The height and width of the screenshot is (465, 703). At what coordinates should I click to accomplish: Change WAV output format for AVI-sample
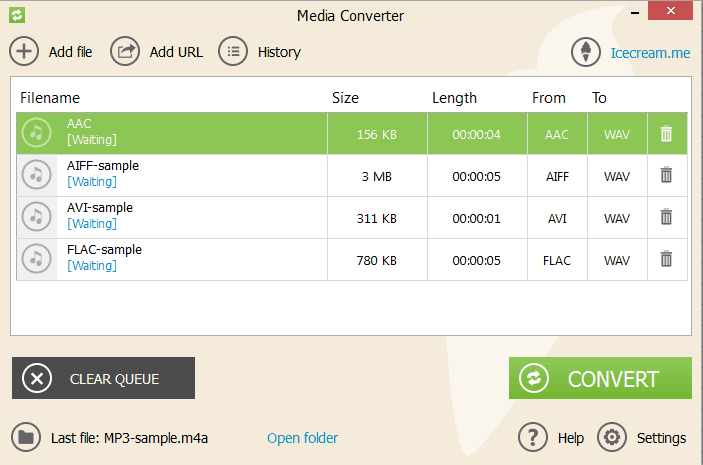point(617,219)
